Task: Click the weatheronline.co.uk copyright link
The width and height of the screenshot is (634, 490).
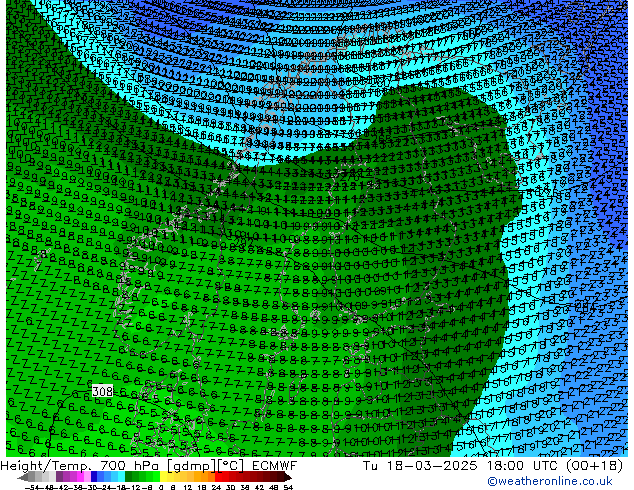Action: tap(549, 481)
